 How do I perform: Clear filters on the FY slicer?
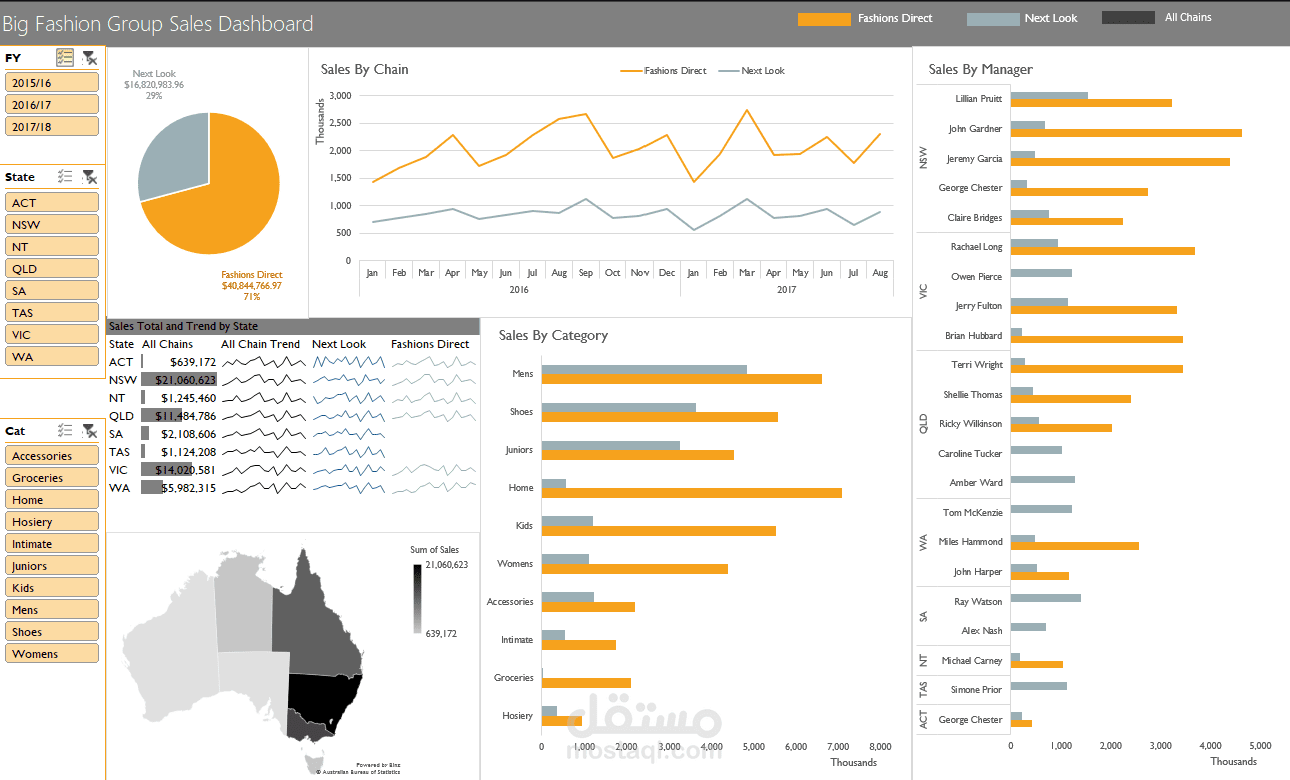pyautogui.click(x=89, y=57)
